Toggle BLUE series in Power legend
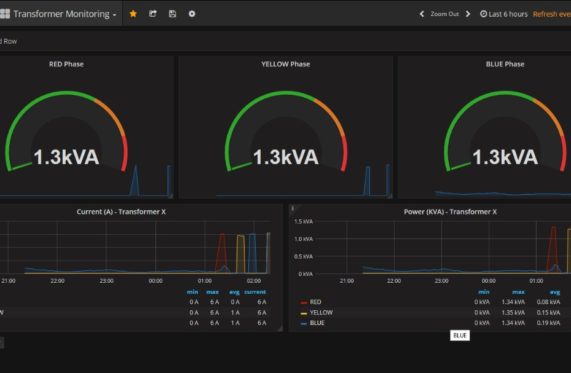 click(x=317, y=323)
